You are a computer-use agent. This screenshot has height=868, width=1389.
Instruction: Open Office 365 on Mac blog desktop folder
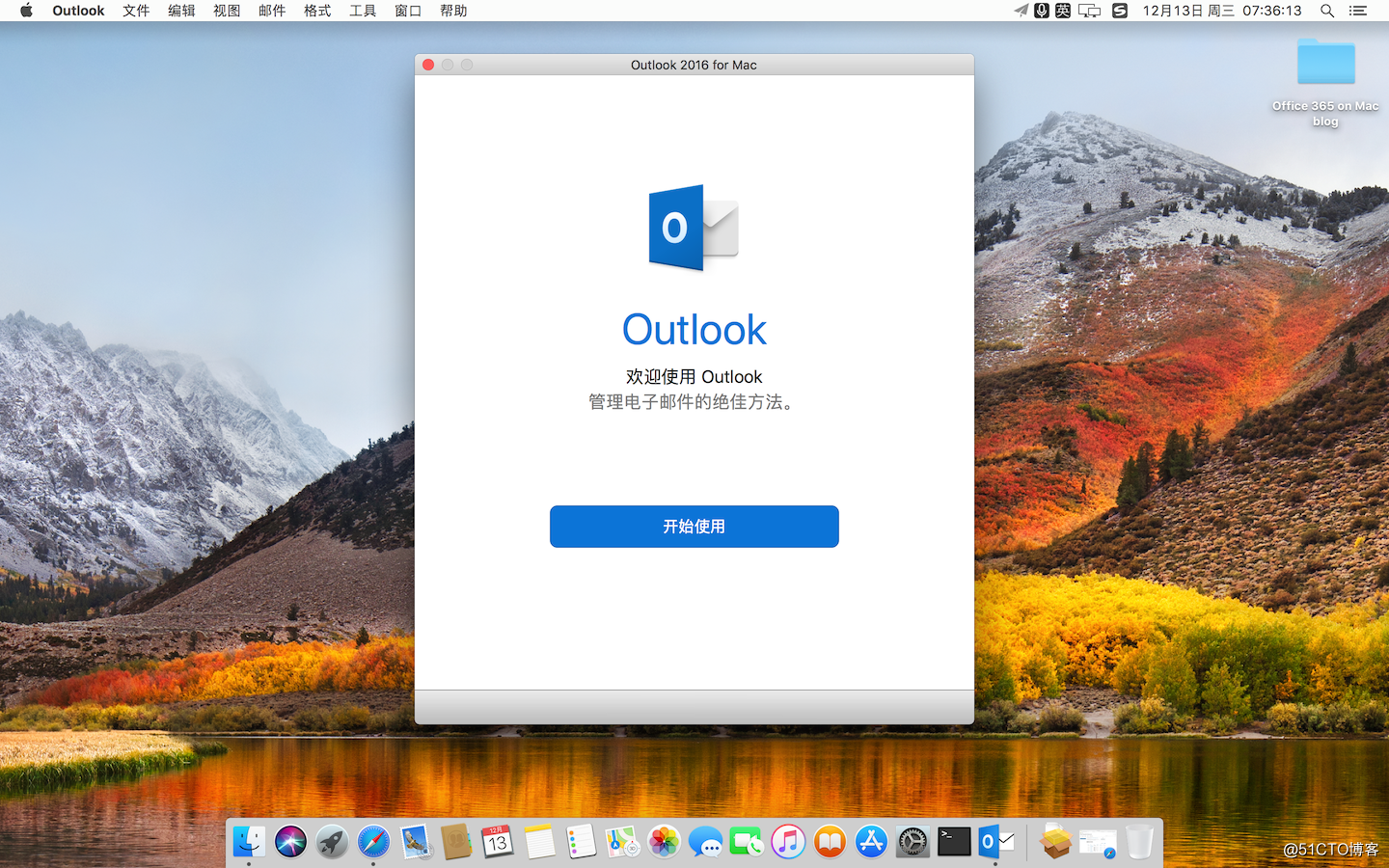(1325, 82)
